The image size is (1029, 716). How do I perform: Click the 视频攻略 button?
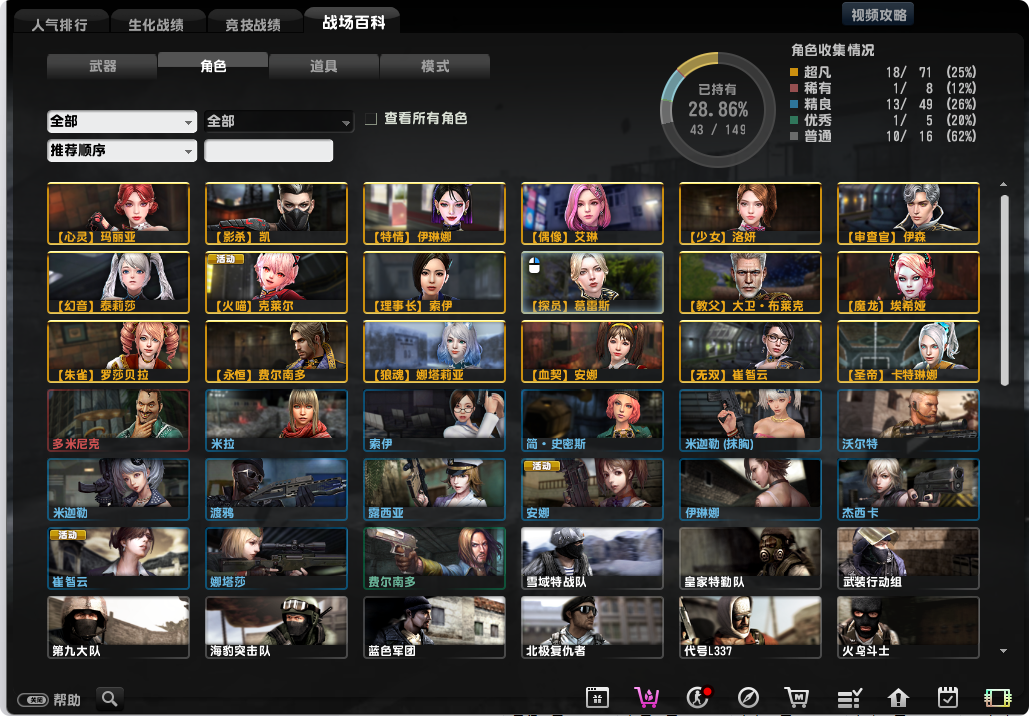pyautogui.click(x=878, y=14)
